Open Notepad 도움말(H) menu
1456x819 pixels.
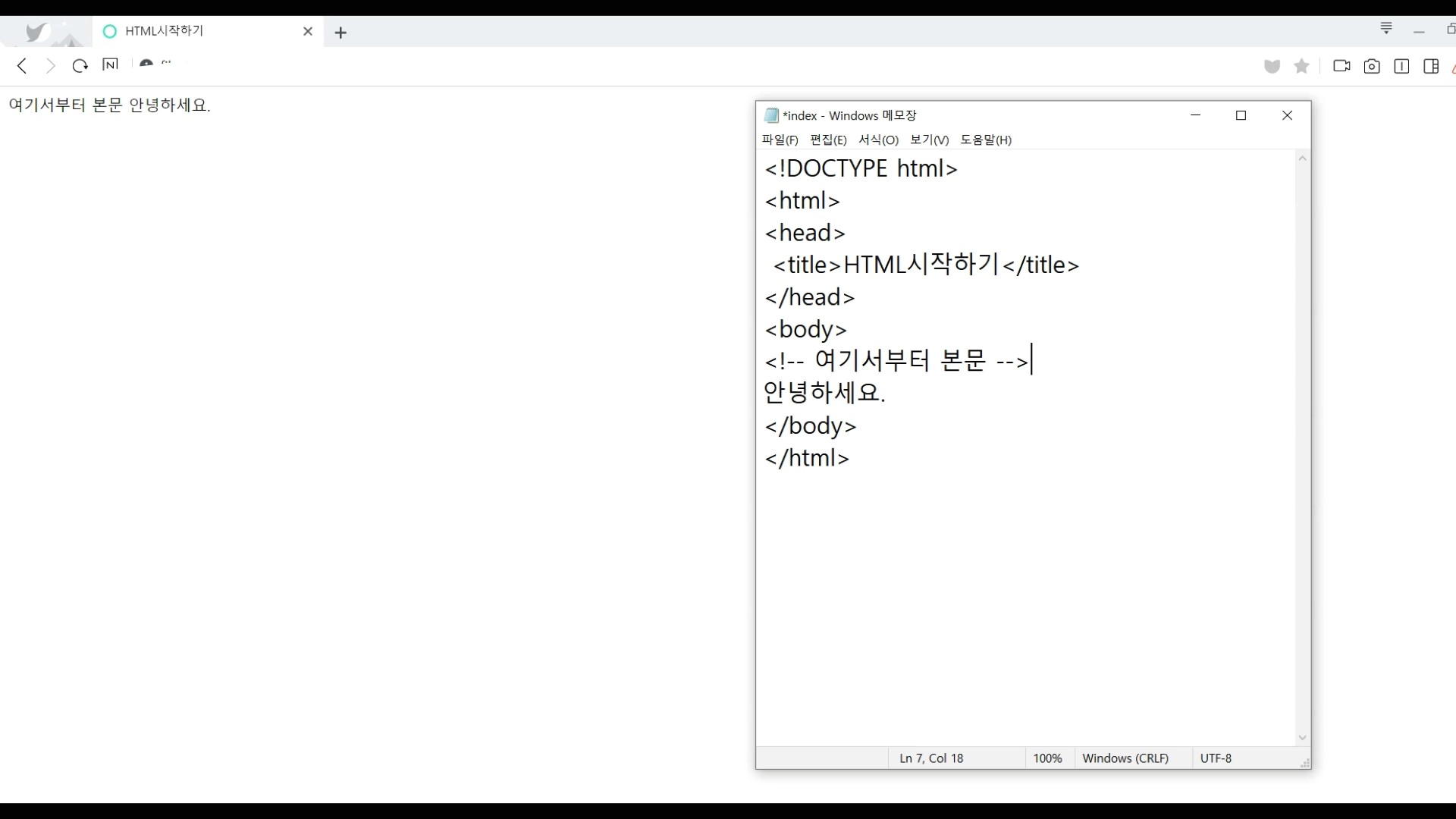pos(986,140)
